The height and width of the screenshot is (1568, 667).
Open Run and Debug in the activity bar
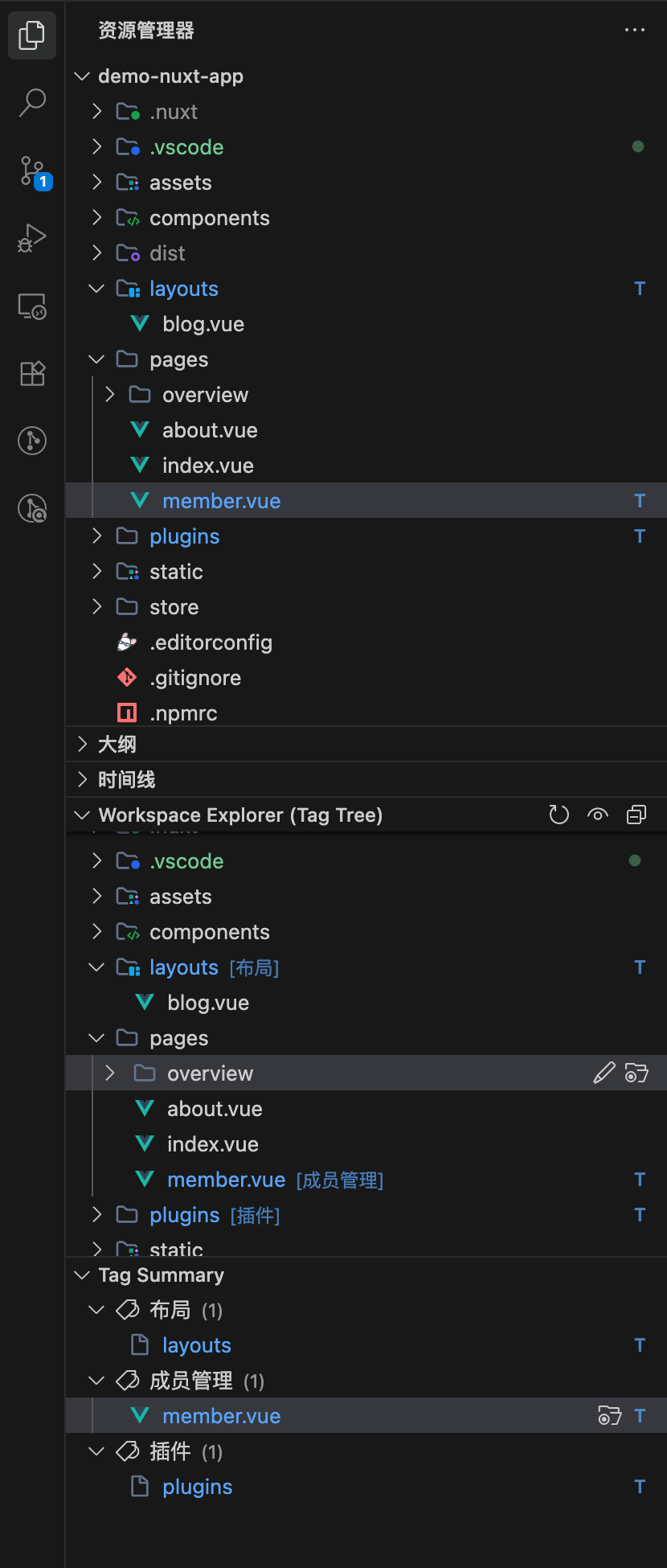pos(32,238)
